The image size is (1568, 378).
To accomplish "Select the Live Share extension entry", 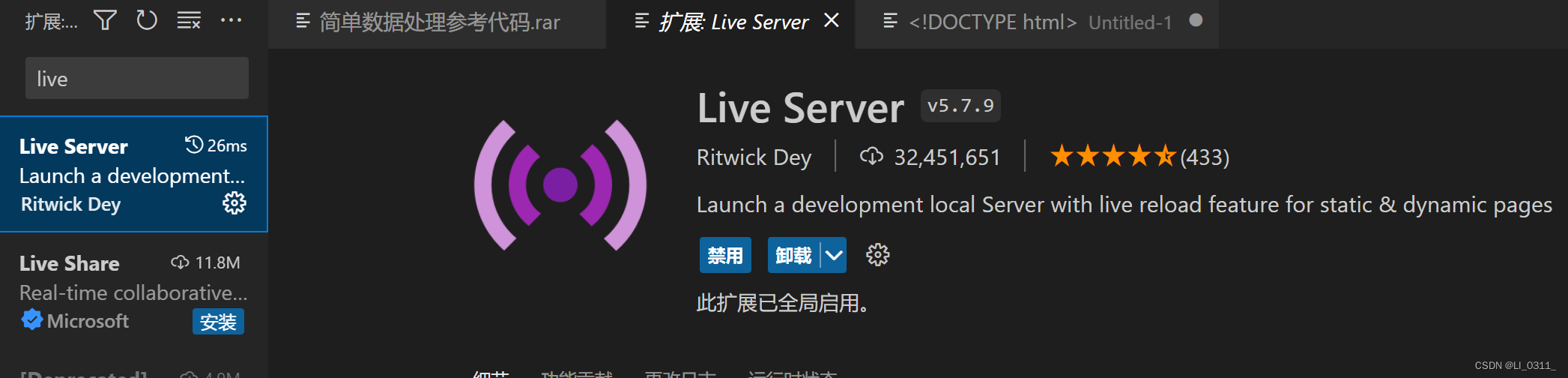I will click(134, 292).
